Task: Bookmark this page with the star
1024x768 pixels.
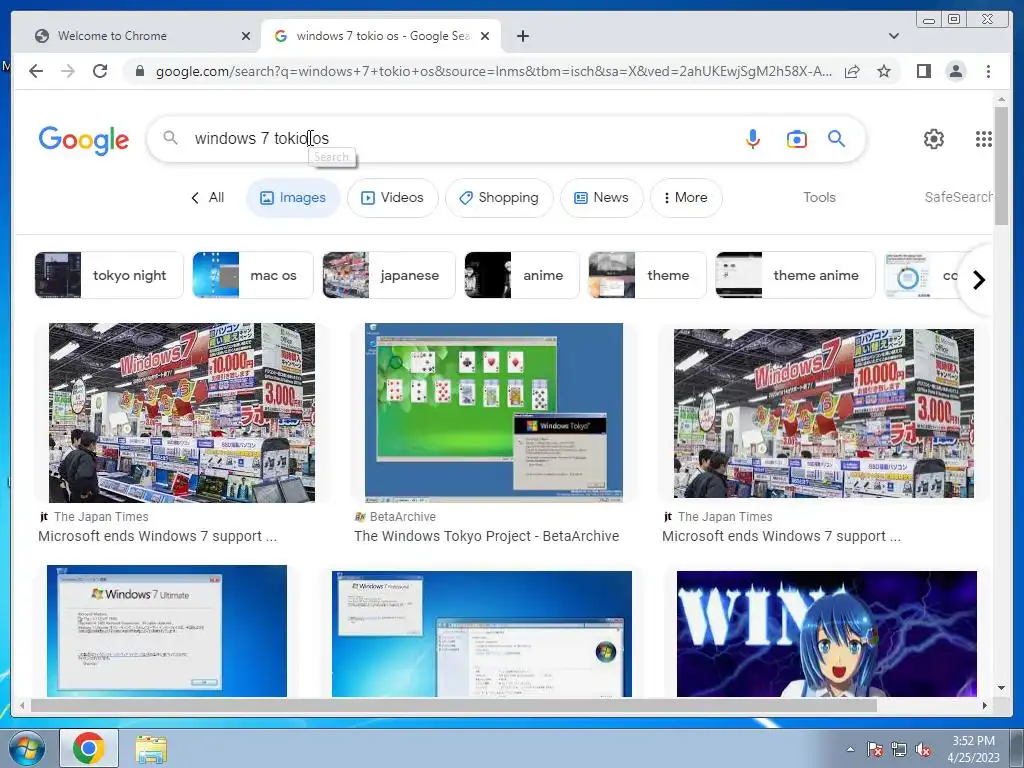Action: click(x=884, y=71)
